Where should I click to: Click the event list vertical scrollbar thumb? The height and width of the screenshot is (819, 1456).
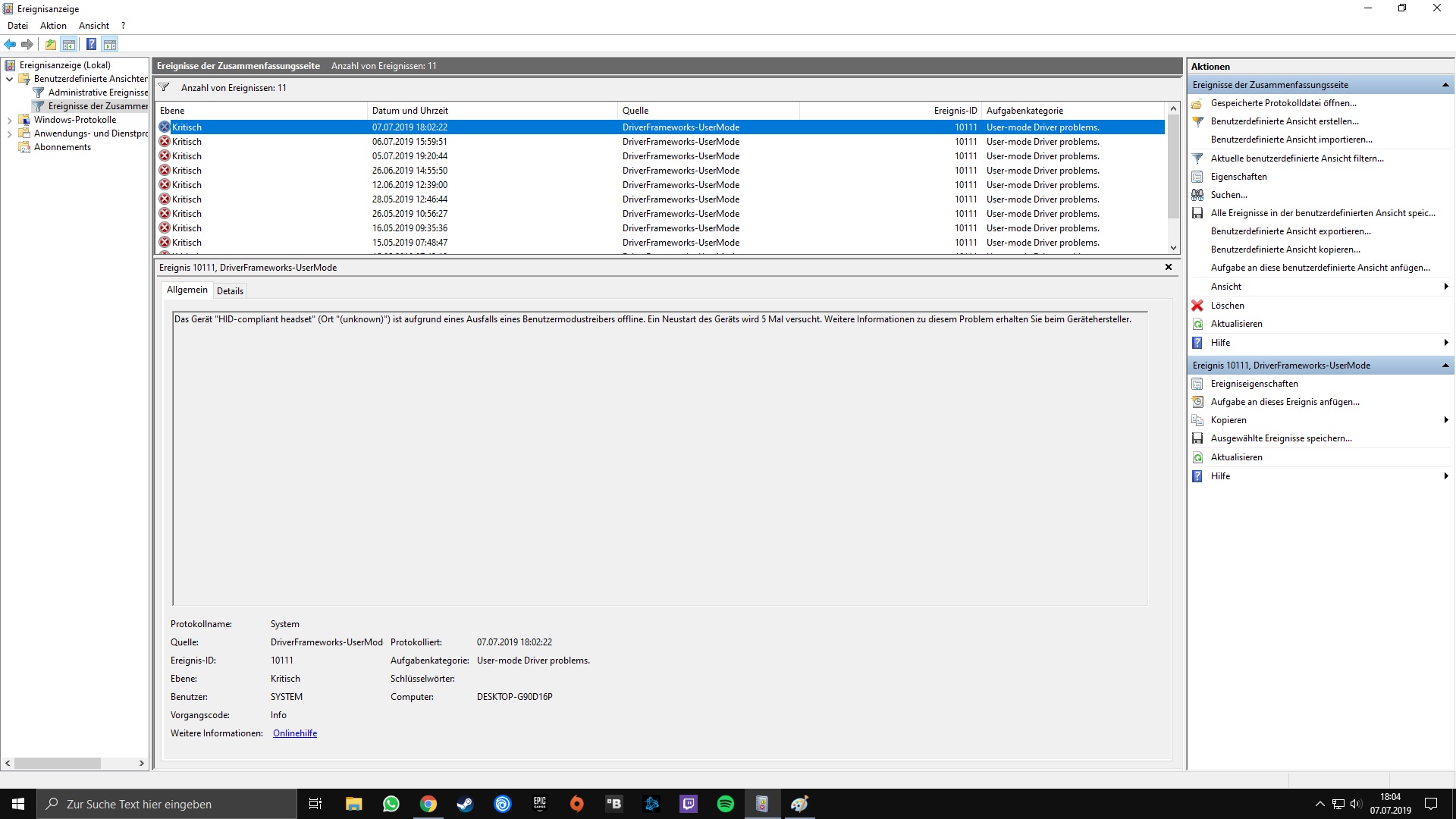tap(1173, 167)
